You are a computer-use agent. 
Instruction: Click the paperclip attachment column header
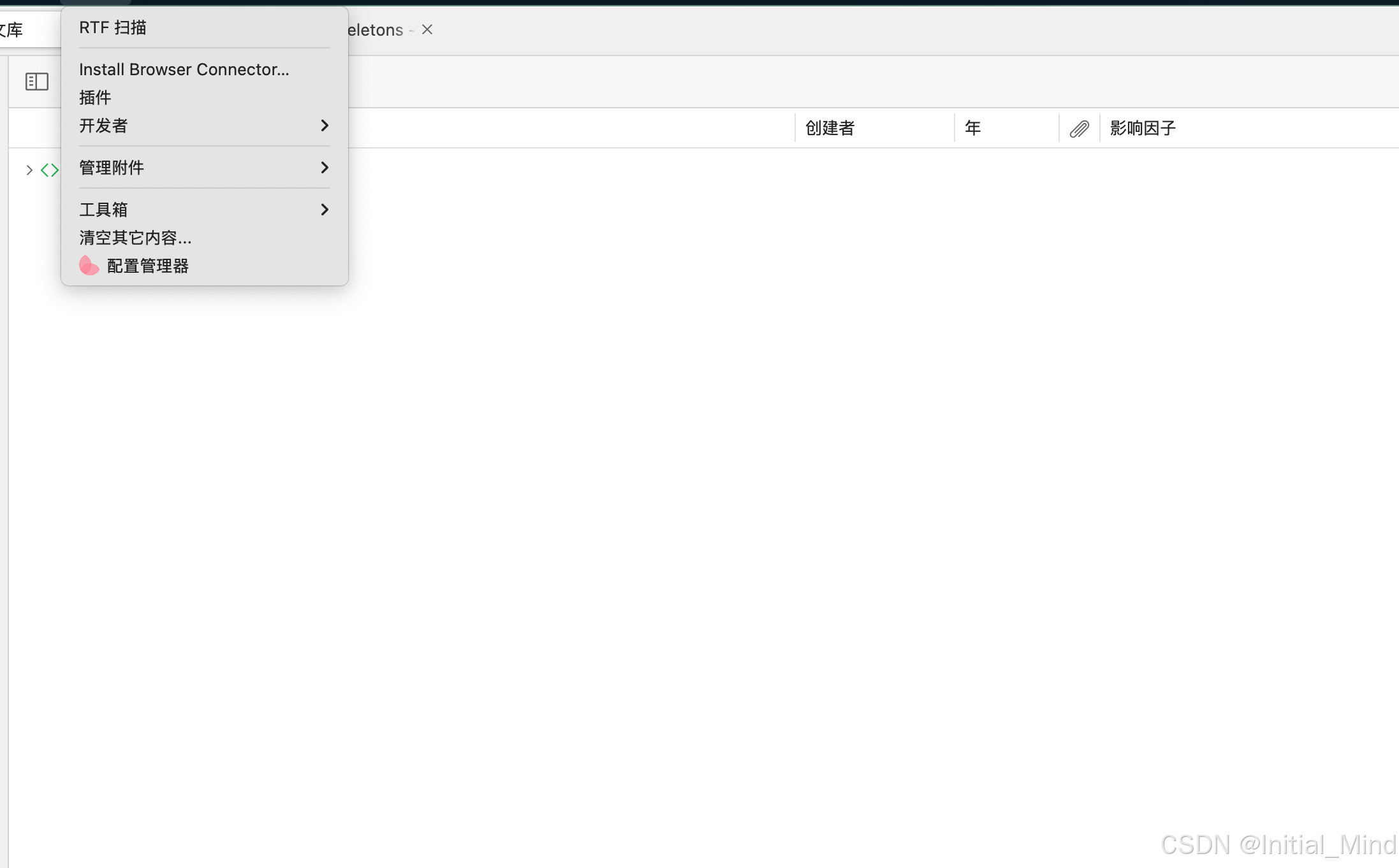[x=1079, y=129]
